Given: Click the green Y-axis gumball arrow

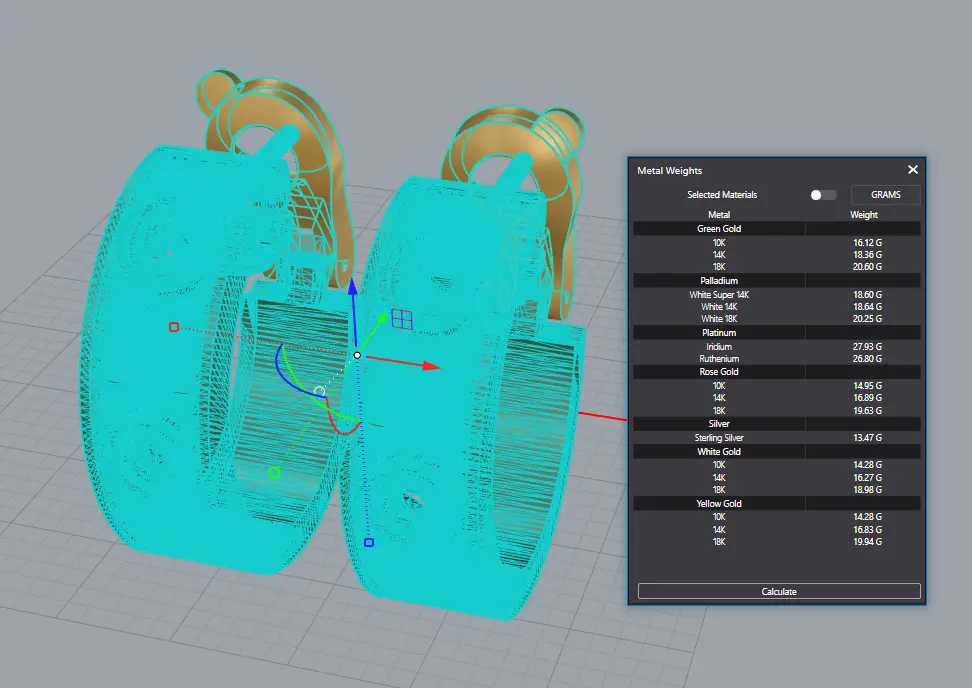Looking at the screenshot, I should click(x=382, y=319).
